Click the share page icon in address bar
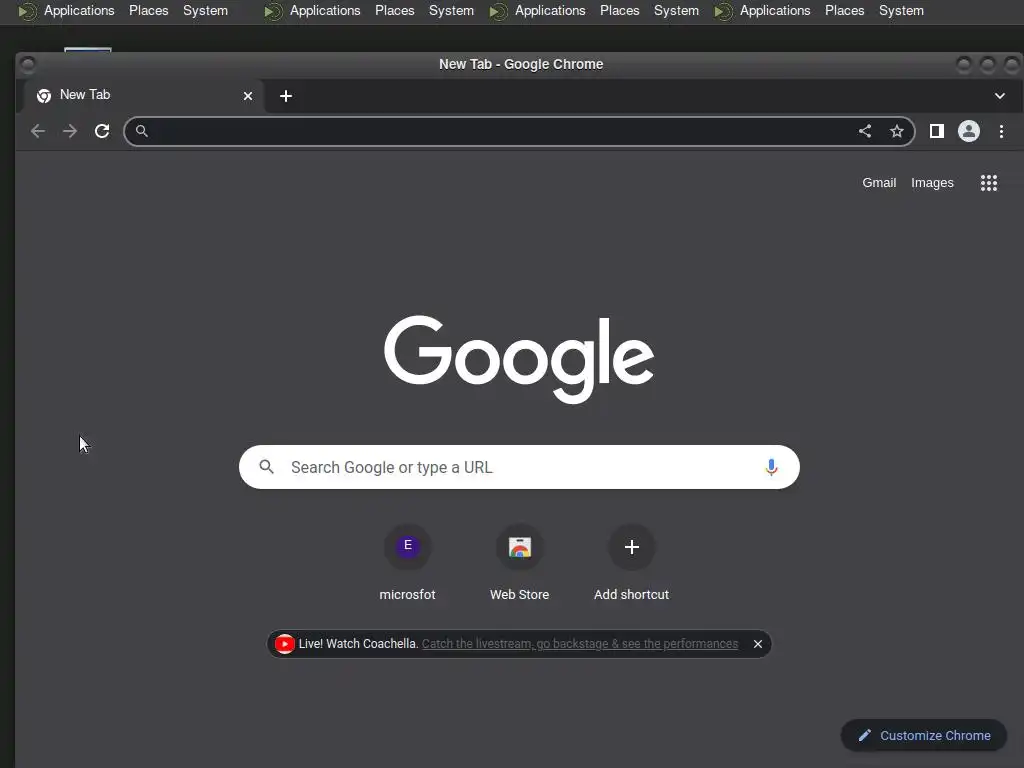Image resolution: width=1024 pixels, height=768 pixels. pos(865,131)
